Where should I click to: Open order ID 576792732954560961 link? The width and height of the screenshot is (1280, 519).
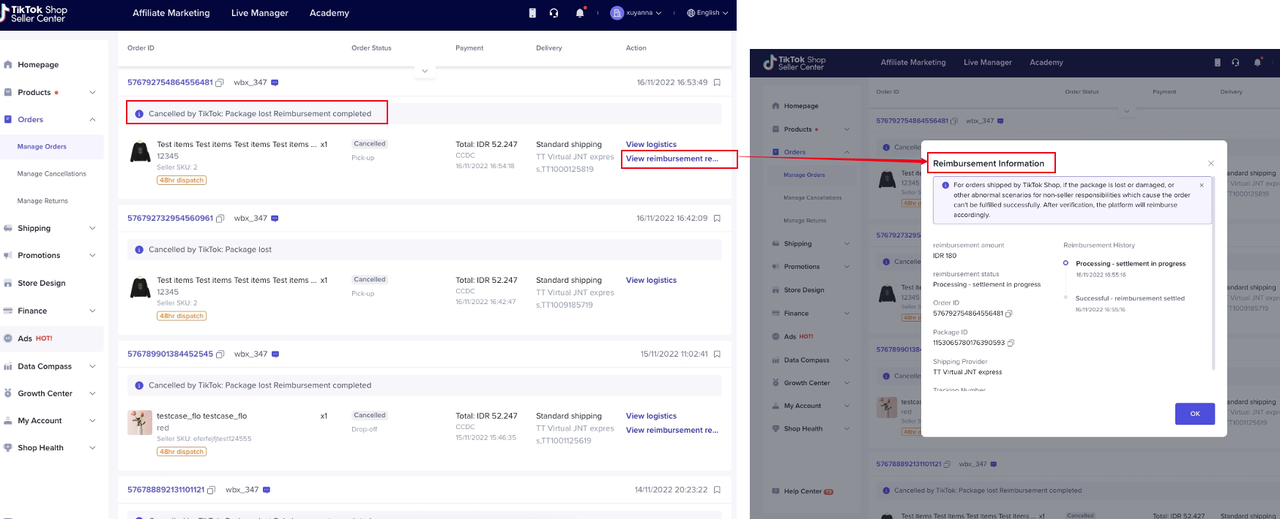tap(170, 218)
